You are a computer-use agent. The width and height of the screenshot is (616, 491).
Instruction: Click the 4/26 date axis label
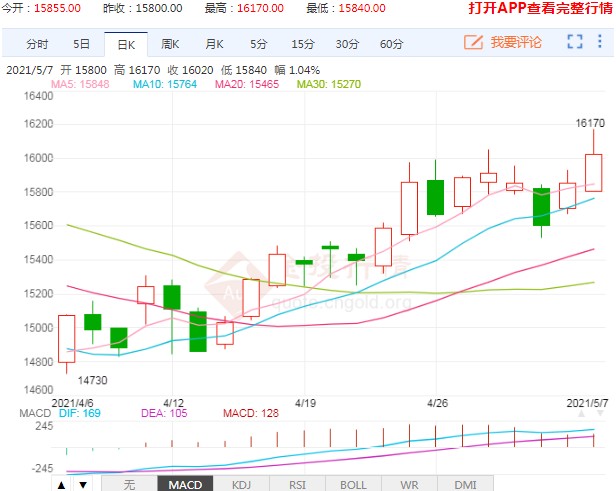437,403
